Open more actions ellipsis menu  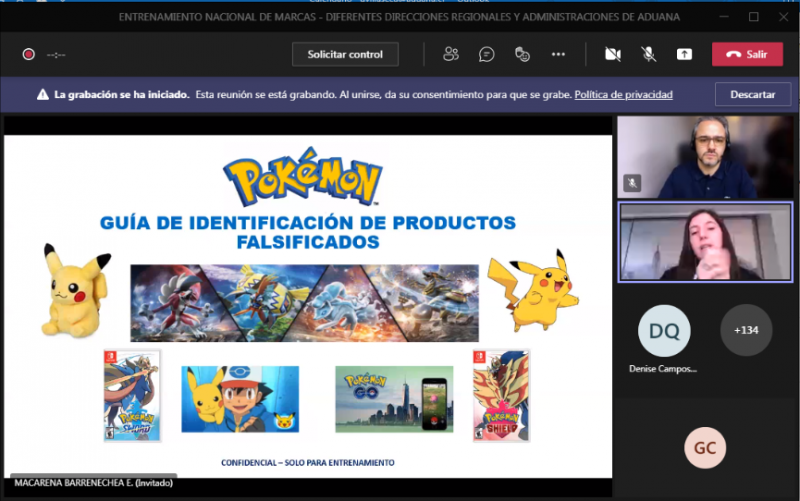pos(558,54)
